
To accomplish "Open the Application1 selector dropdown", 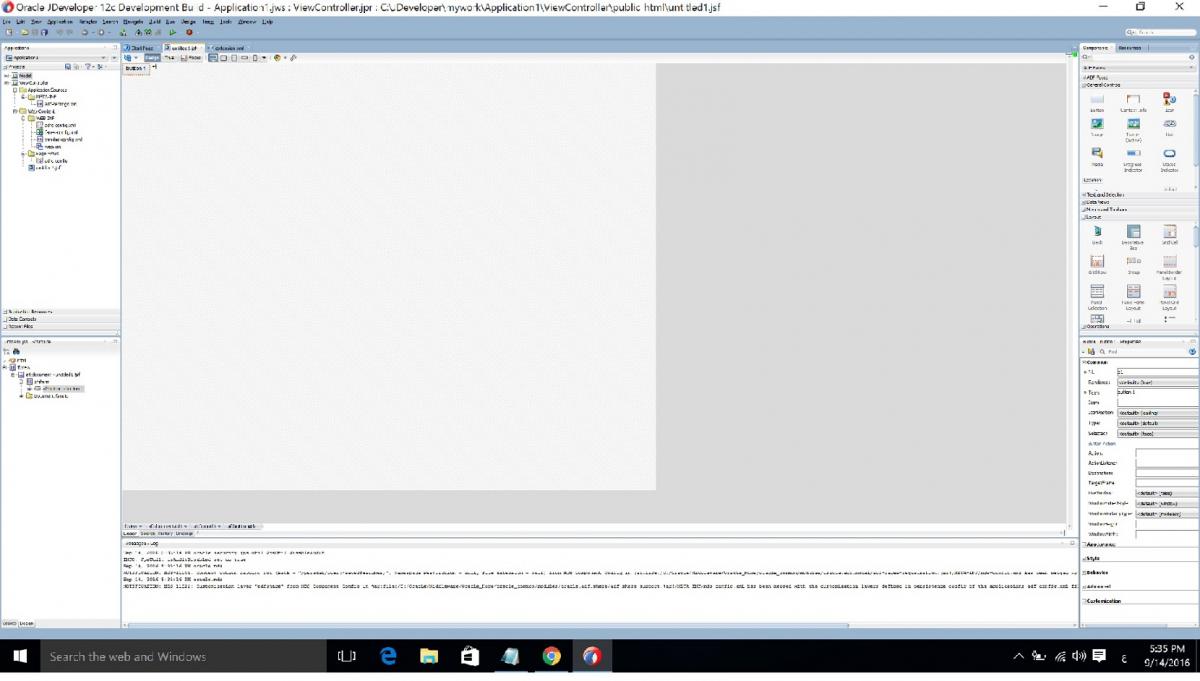I will click(60, 57).
